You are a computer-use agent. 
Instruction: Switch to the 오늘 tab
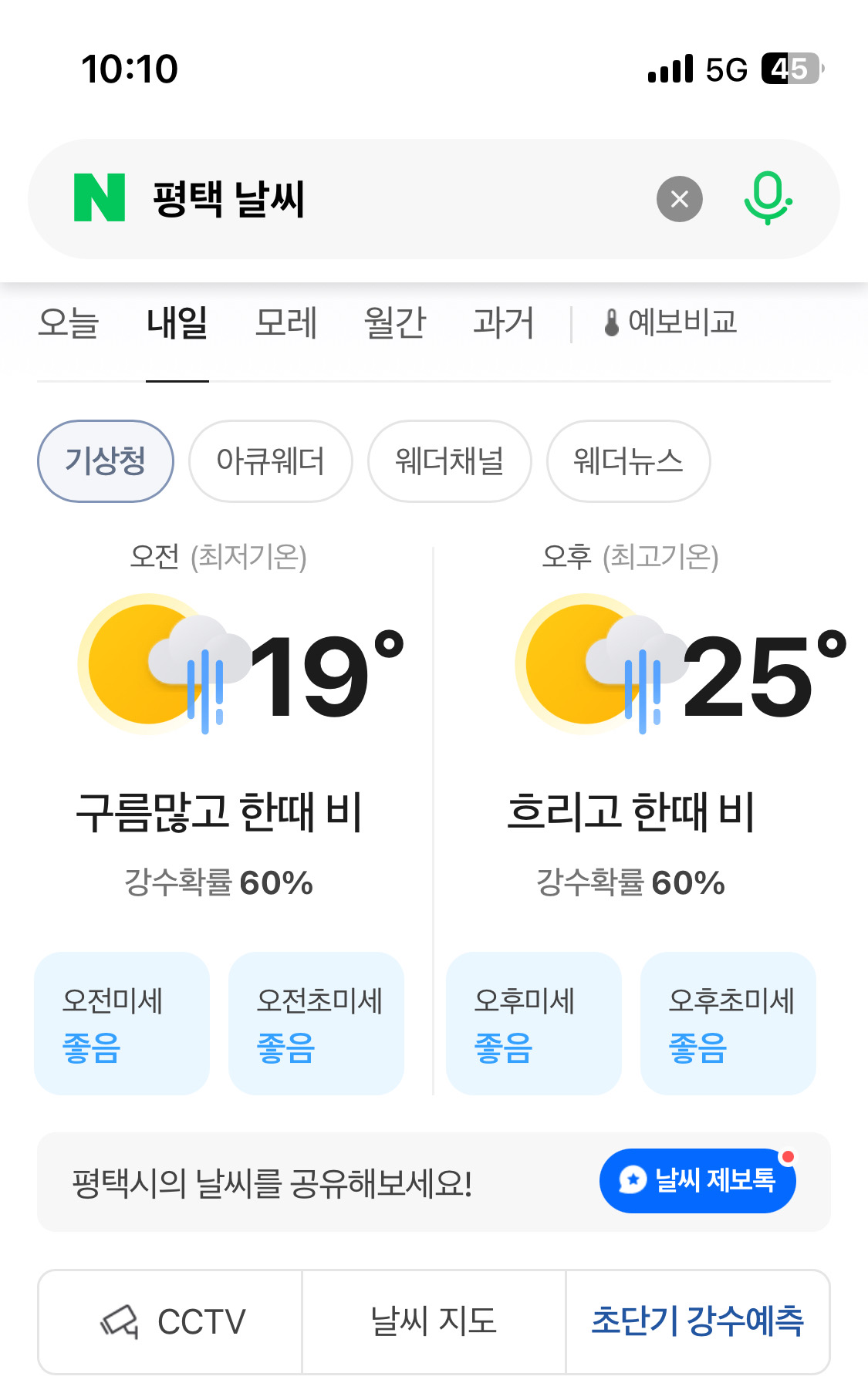coord(68,322)
